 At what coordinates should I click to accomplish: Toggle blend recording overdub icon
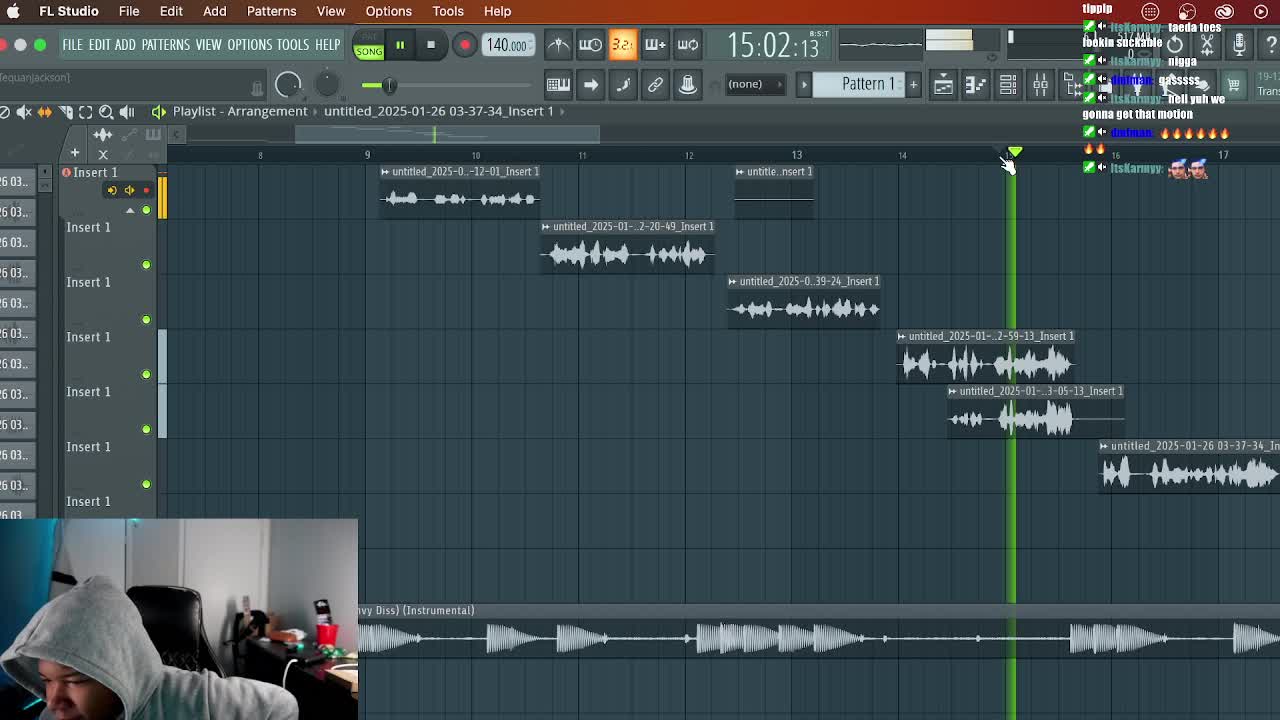click(x=655, y=45)
